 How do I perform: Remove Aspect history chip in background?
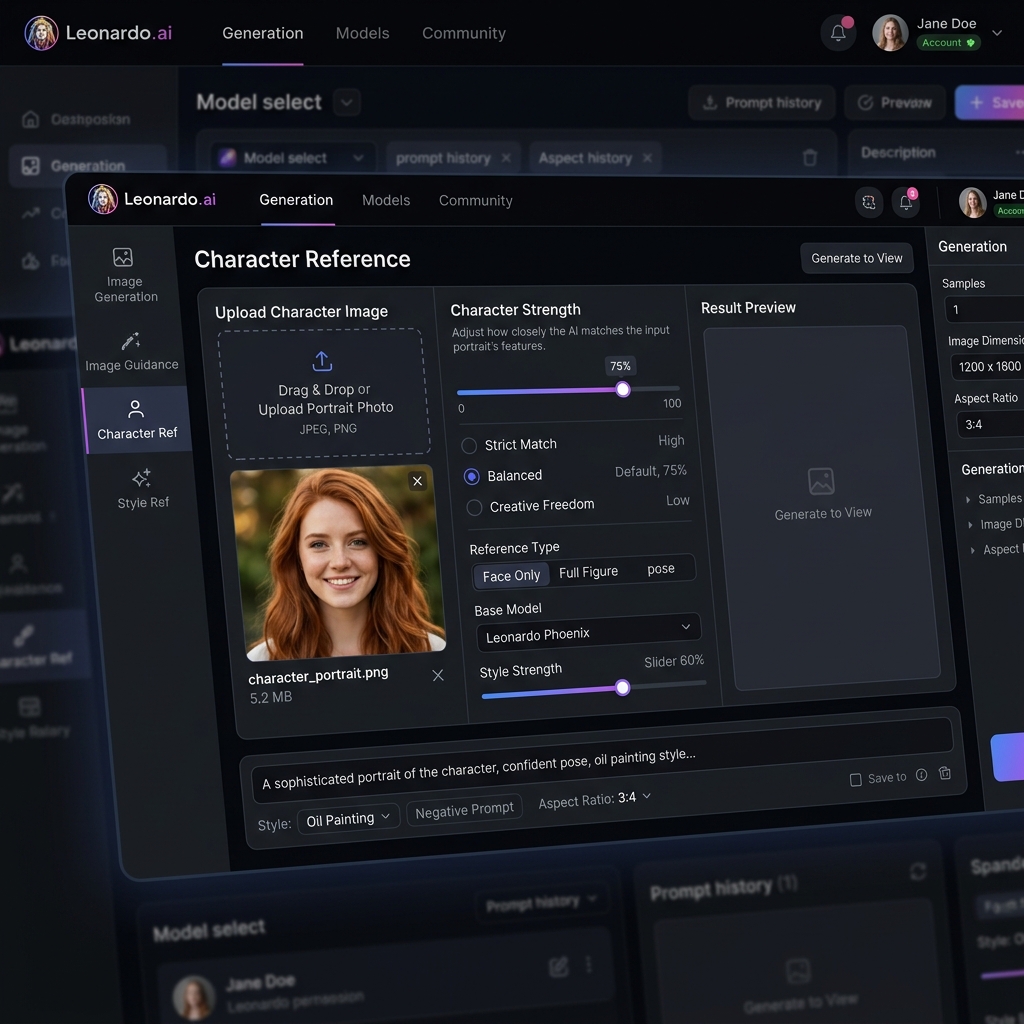[x=647, y=158]
